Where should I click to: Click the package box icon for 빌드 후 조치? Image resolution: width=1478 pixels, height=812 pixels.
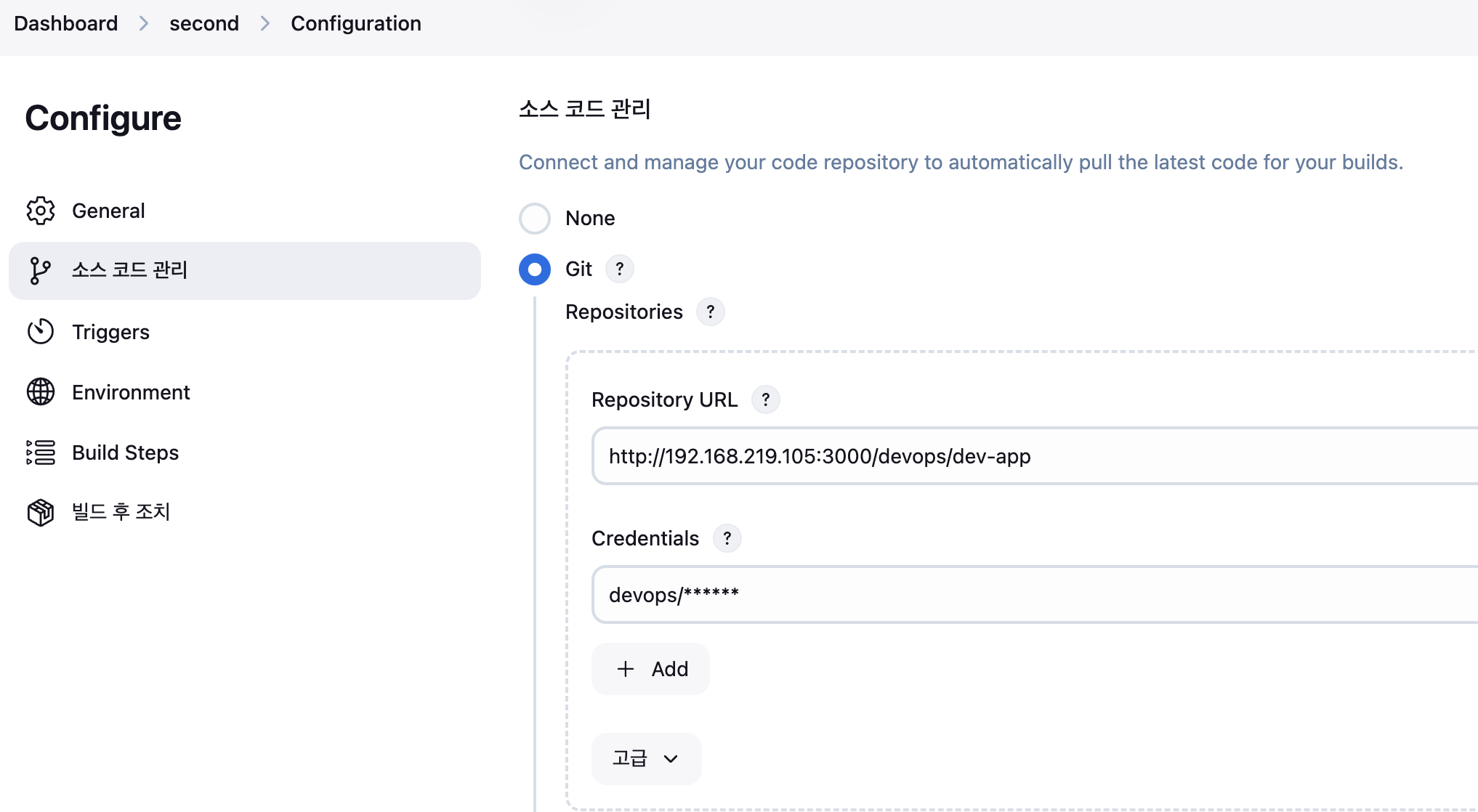[41, 512]
